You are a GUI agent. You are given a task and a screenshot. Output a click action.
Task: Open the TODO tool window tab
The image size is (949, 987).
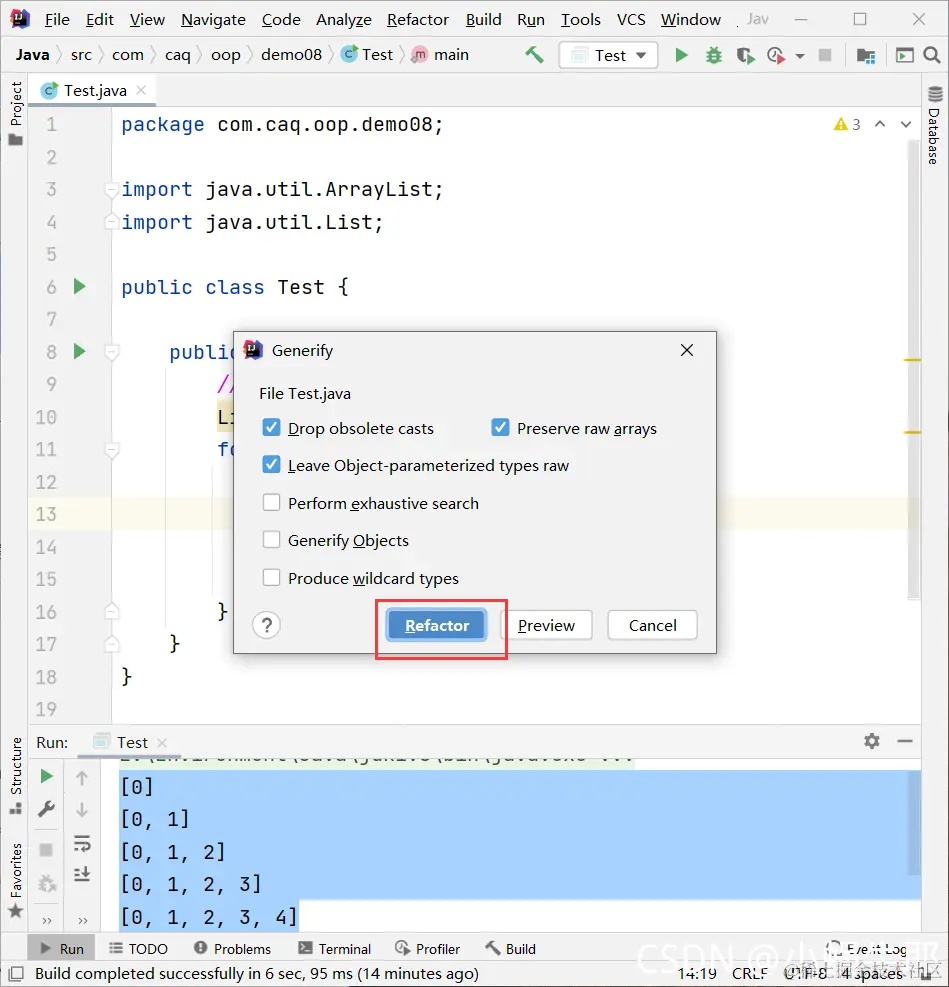[138, 949]
